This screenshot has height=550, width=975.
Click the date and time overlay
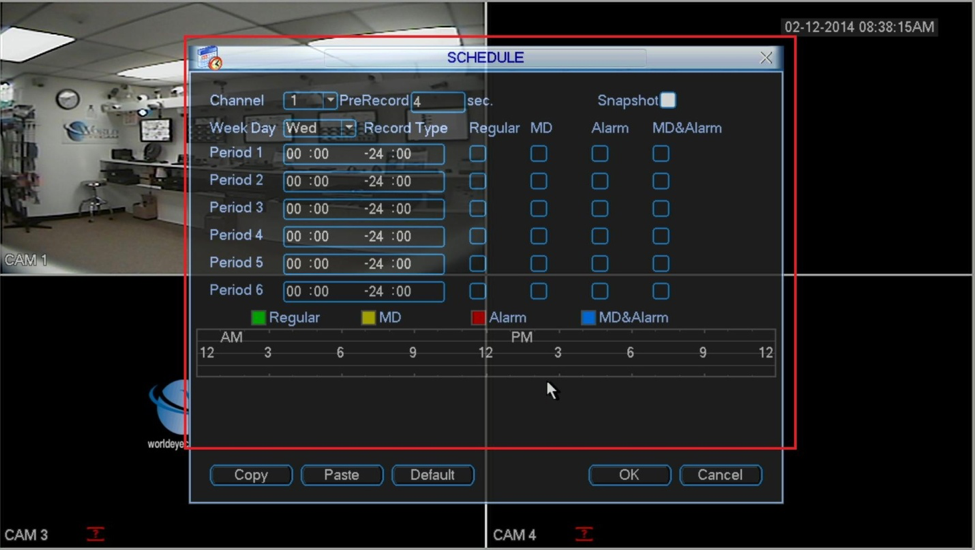click(x=859, y=27)
